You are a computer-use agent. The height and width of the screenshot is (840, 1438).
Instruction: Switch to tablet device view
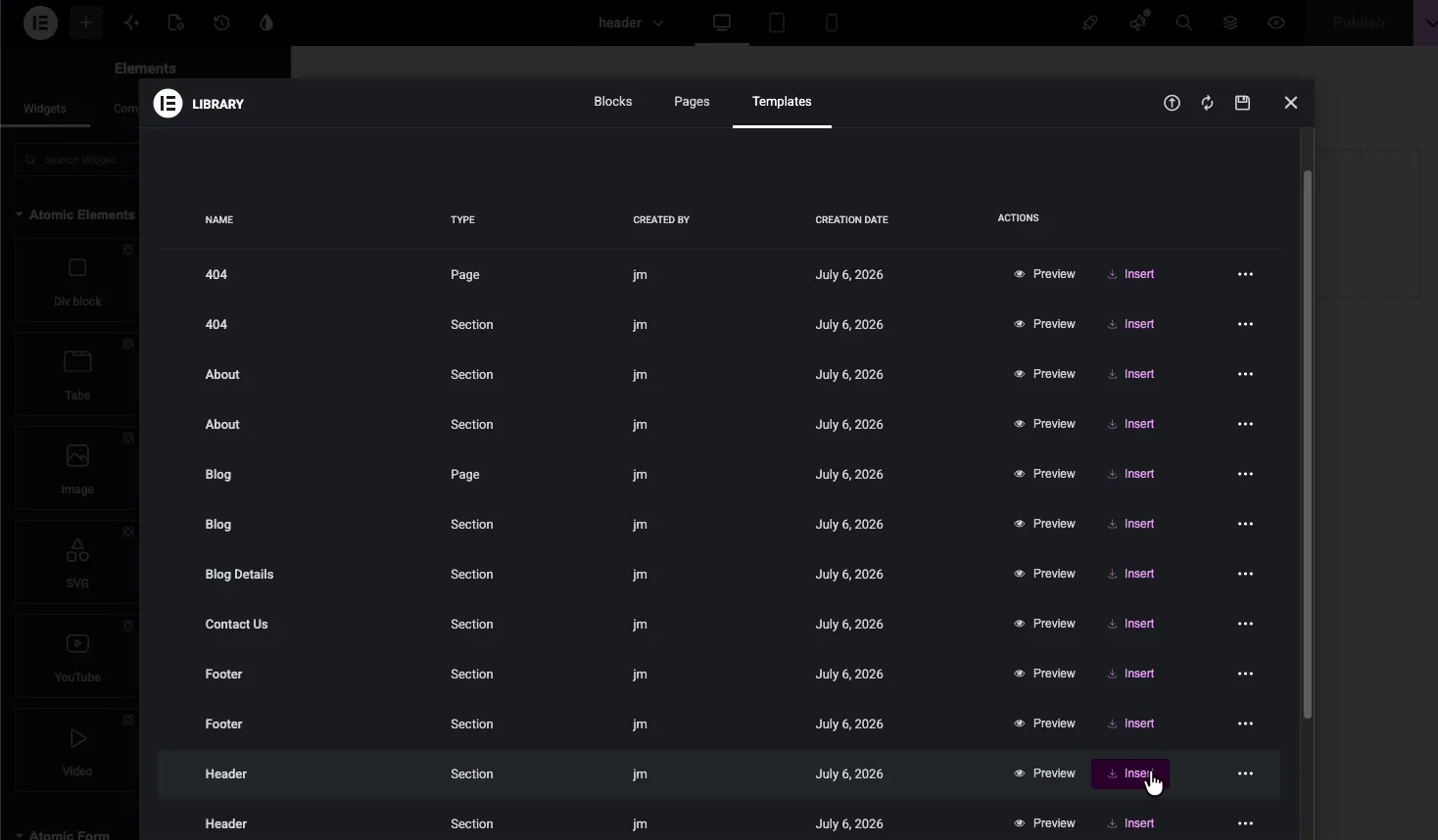(x=777, y=23)
